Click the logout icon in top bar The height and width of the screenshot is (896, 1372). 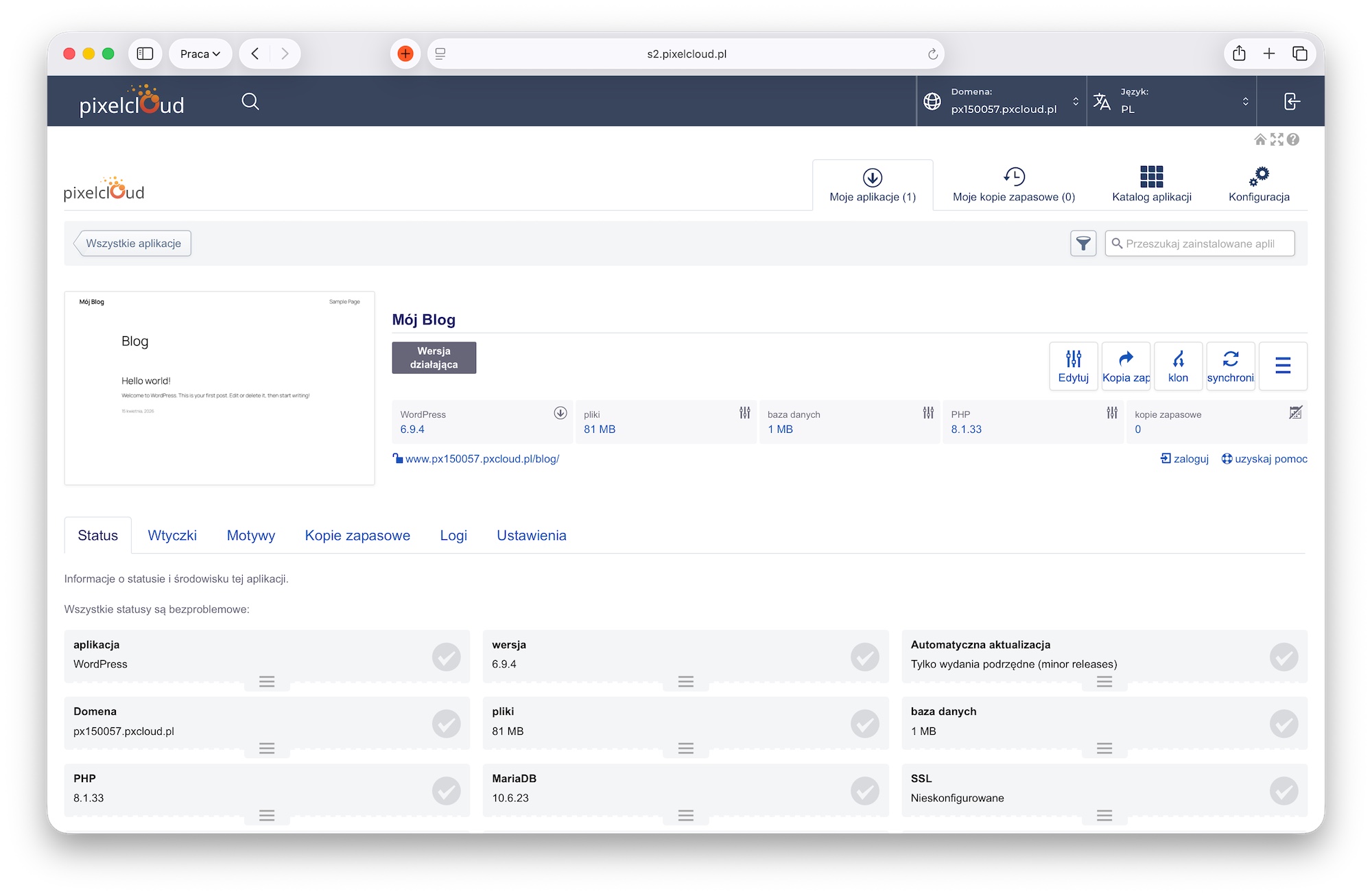1291,102
